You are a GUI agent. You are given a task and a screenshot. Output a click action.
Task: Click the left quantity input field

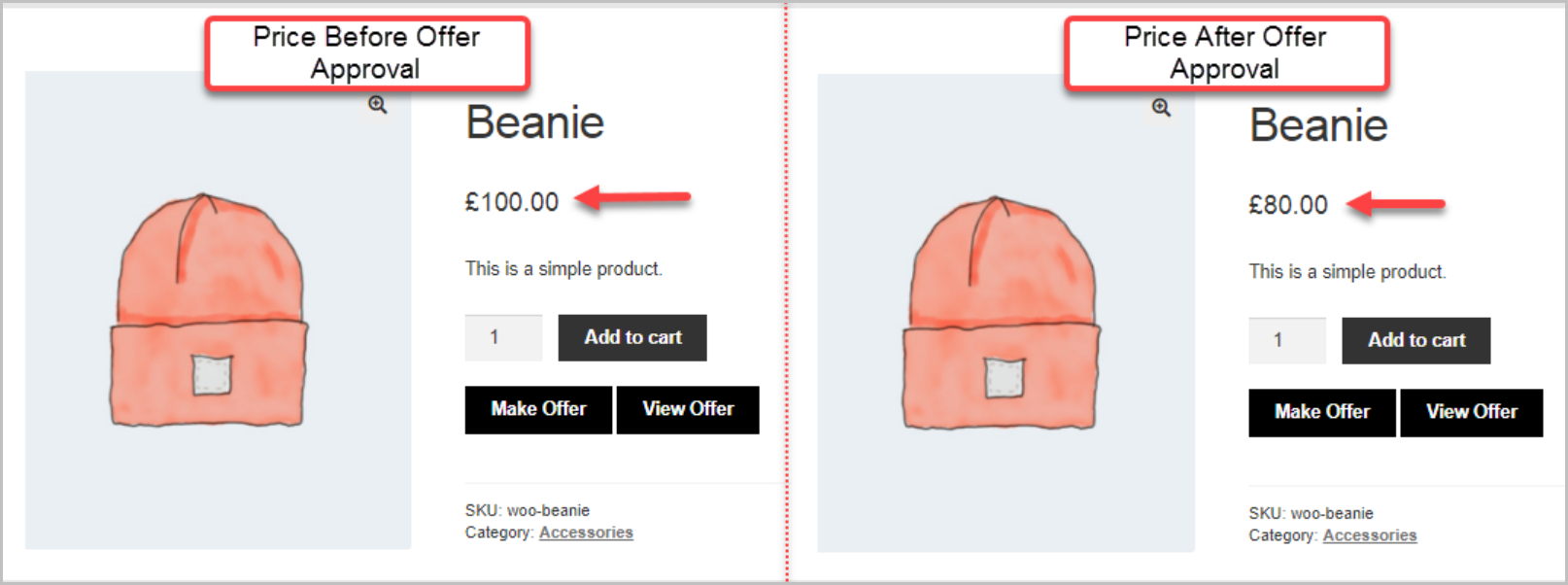503,337
